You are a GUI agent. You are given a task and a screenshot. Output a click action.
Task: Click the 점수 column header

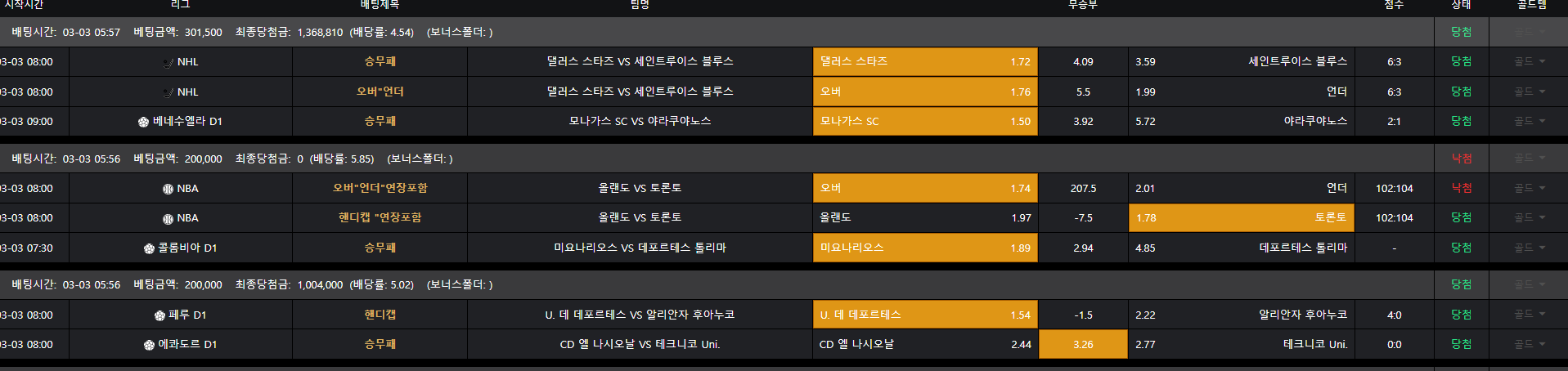(1394, 5)
